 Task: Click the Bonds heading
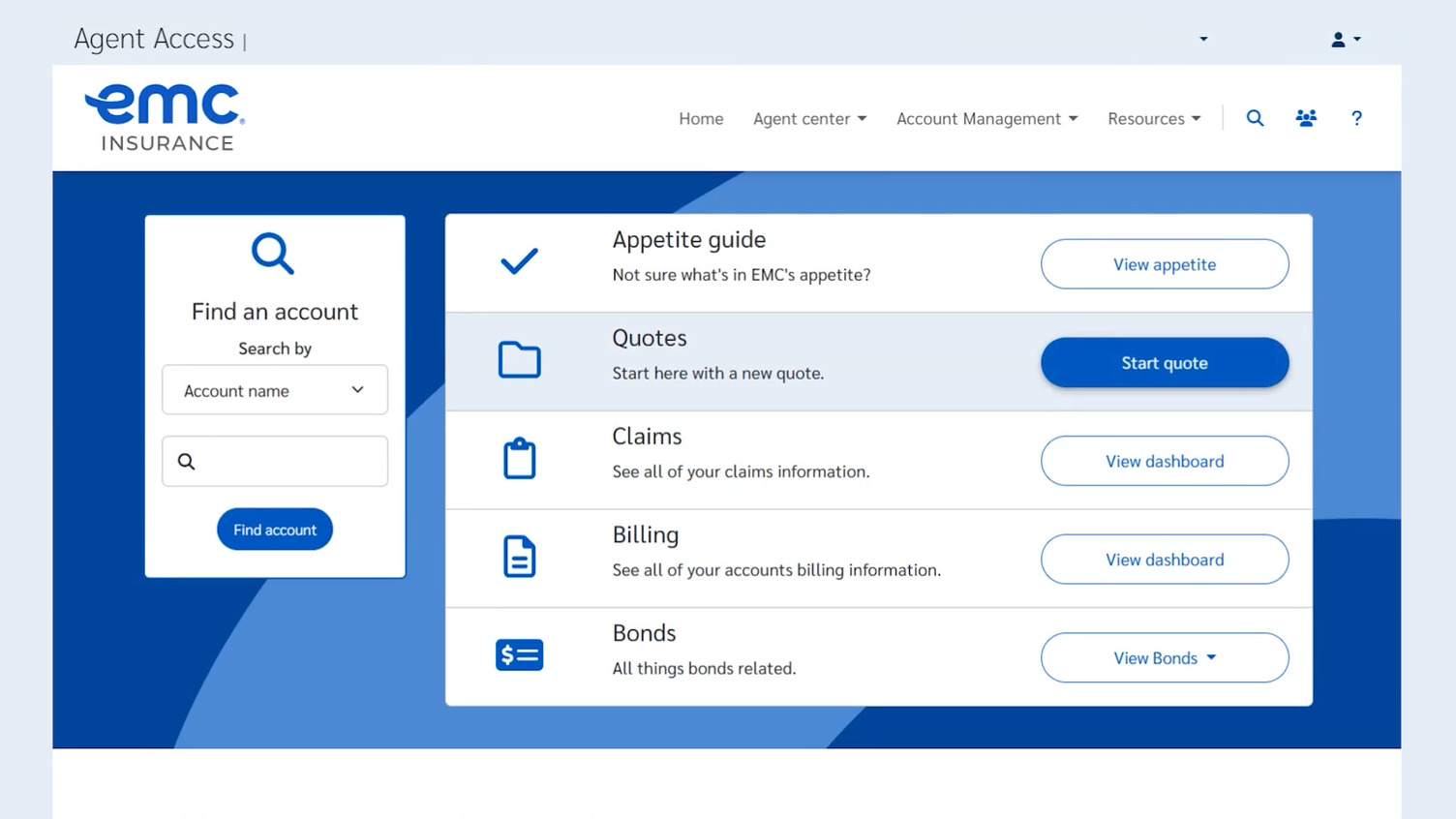point(644,633)
